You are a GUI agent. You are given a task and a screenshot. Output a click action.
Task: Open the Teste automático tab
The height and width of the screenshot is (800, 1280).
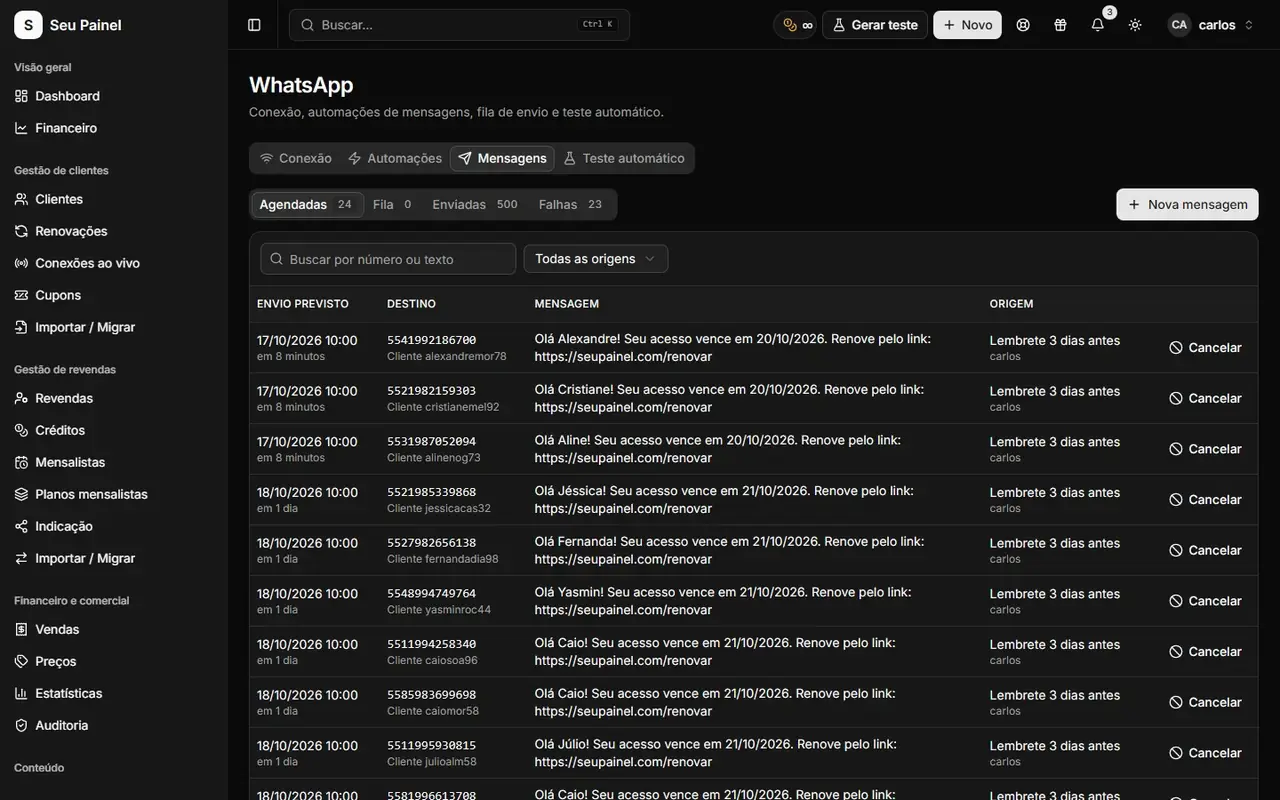[x=624, y=158]
